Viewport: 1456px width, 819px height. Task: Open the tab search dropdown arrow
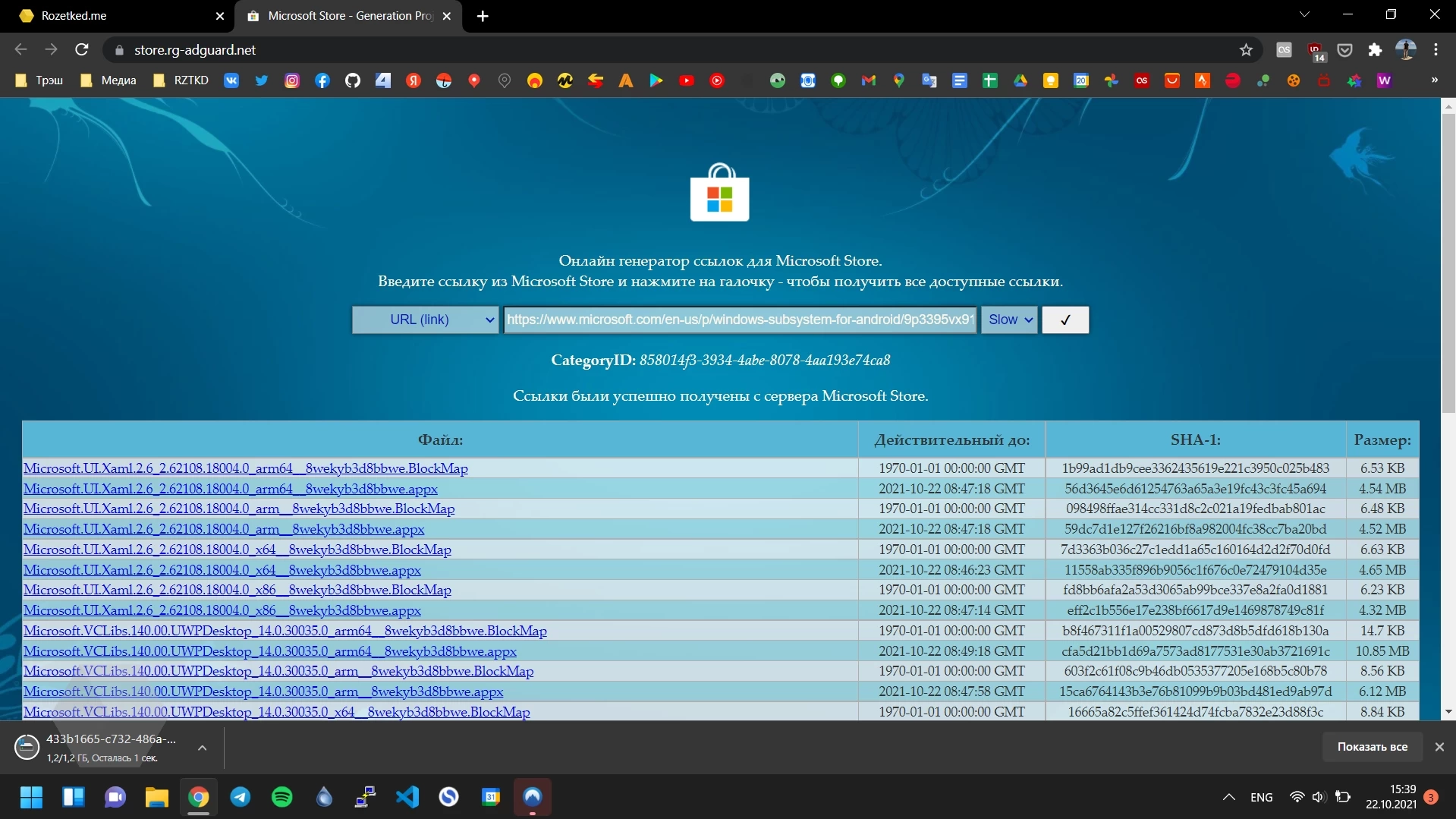(1304, 14)
